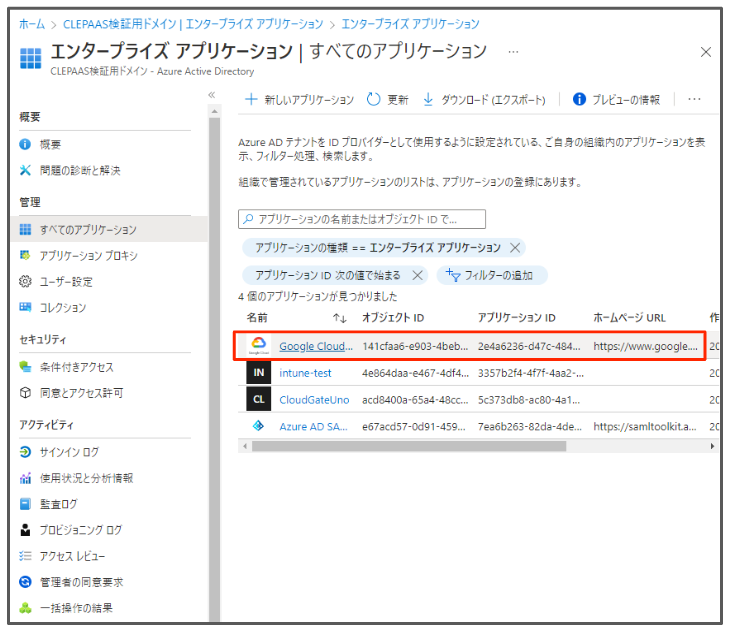Go to home (ホーム) breadcrumb link
This screenshot has height=632, width=730.
(31, 23)
